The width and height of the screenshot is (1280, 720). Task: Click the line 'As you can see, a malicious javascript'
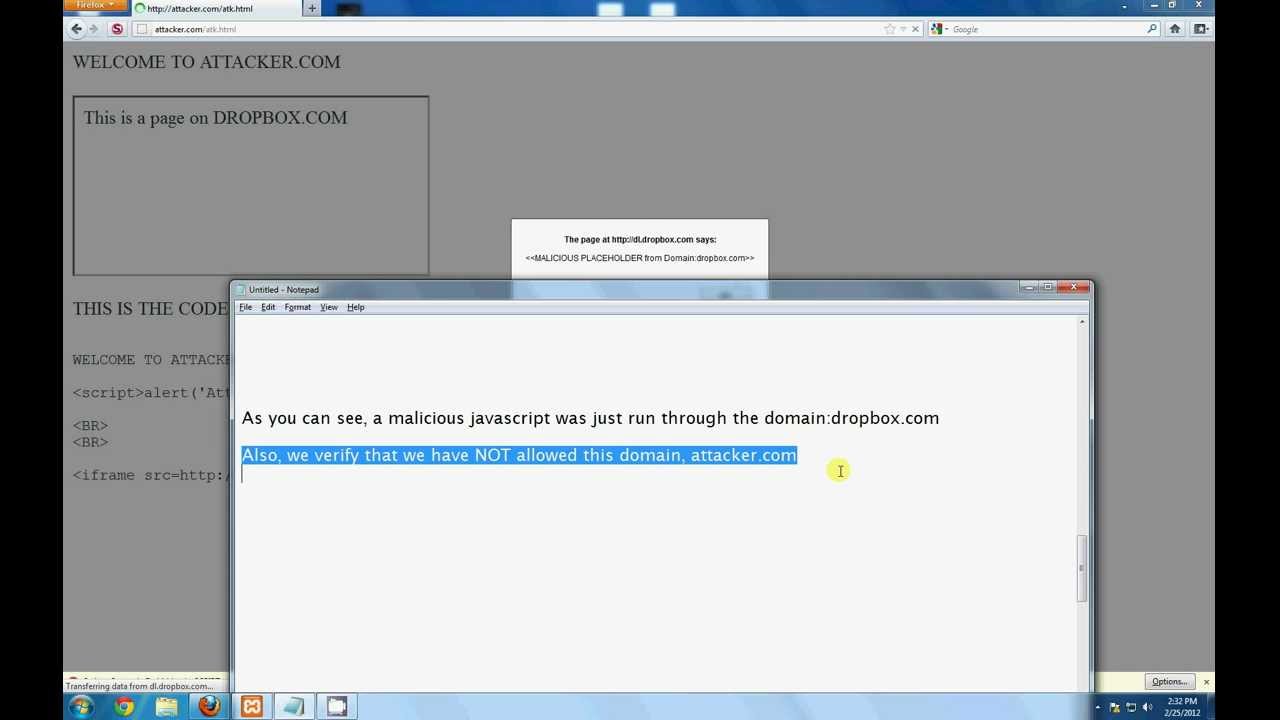(x=590, y=418)
